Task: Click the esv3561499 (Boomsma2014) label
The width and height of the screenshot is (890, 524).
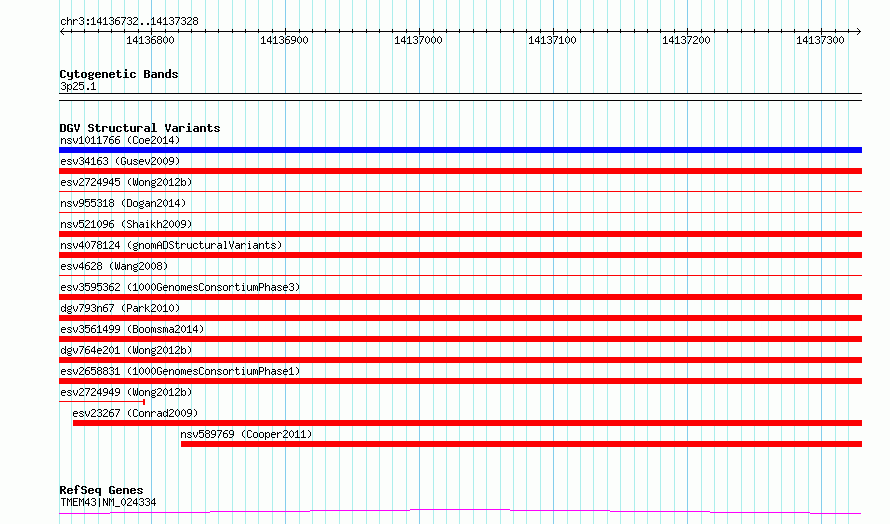Action: pyautogui.click(x=132, y=329)
